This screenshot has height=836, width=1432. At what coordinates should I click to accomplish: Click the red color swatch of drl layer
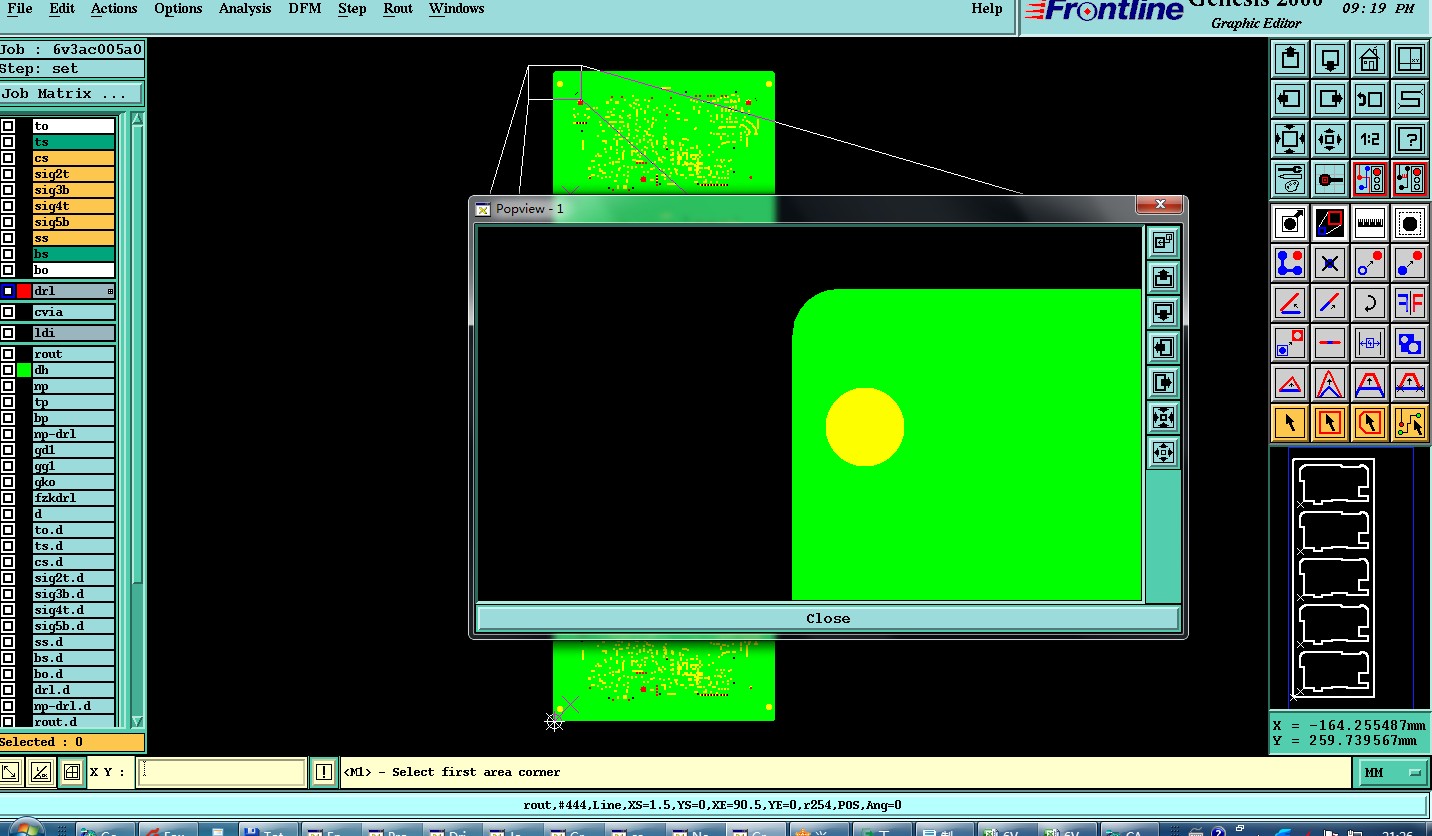24,291
